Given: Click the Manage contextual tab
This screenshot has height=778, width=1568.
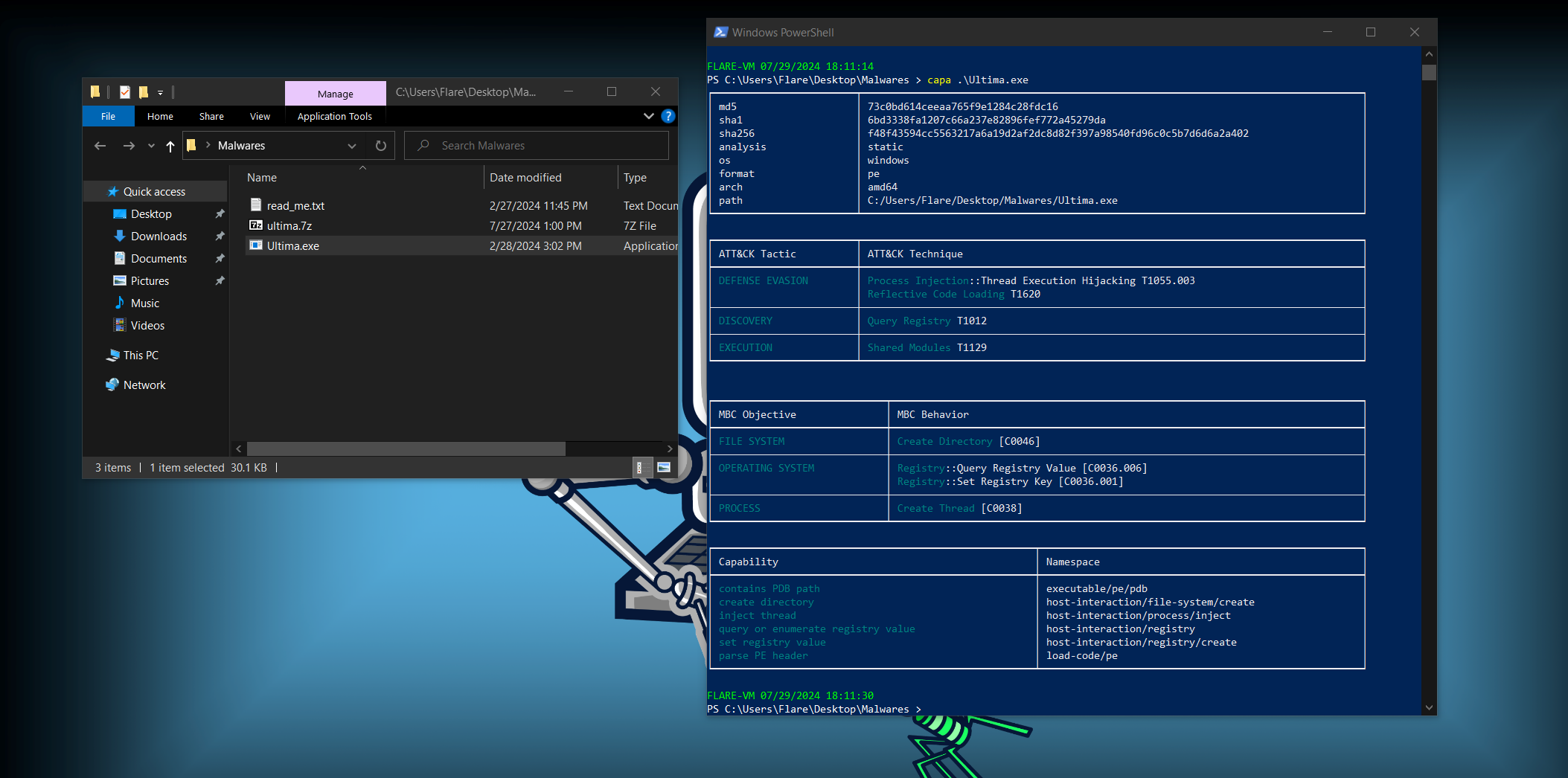Looking at the screenshot, I should (336, 94).
